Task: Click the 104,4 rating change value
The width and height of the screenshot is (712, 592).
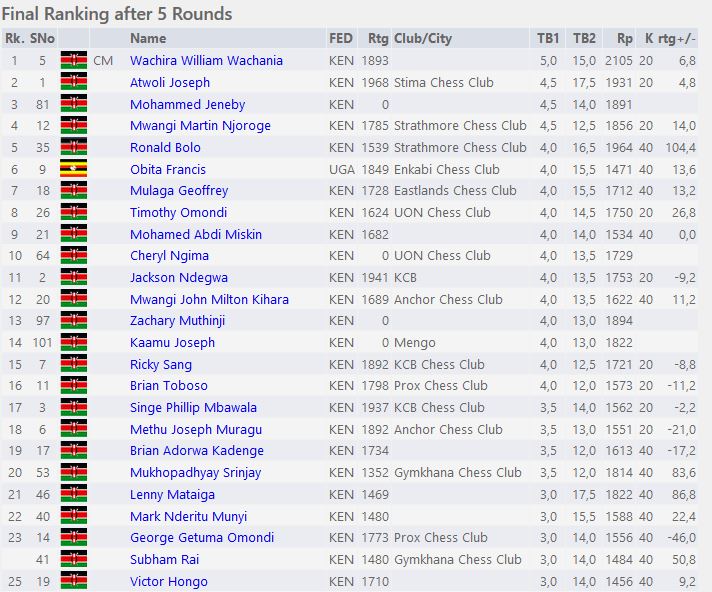Action: (x=680, y=148)
